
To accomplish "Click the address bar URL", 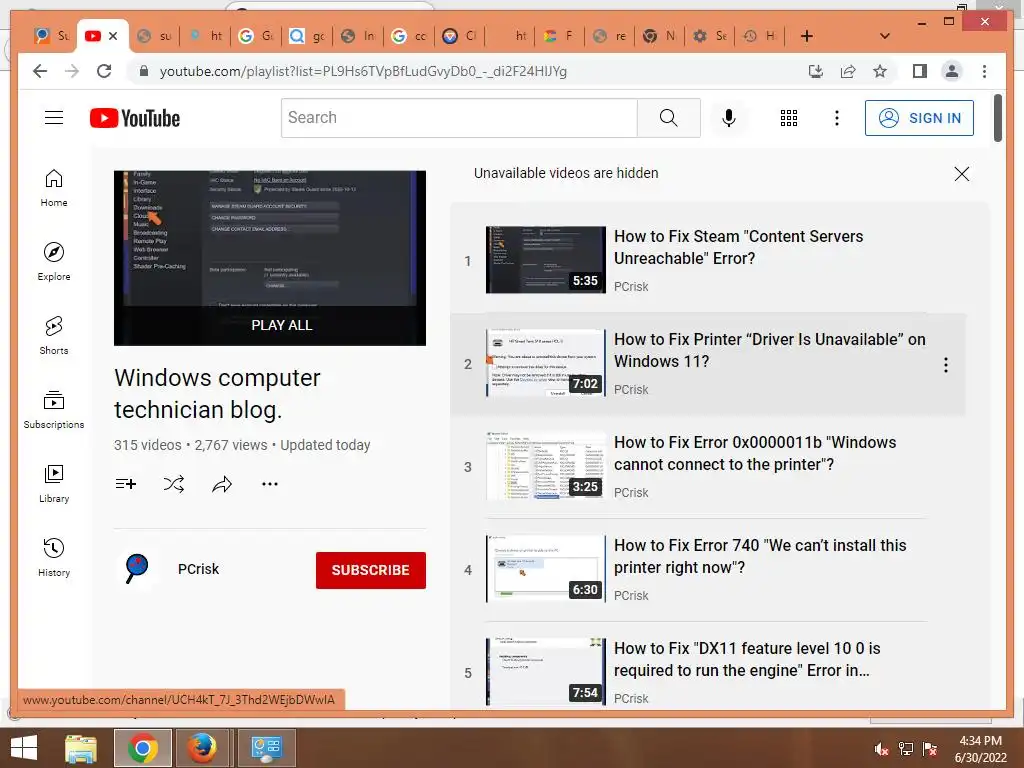I will (x=363, y=71).
